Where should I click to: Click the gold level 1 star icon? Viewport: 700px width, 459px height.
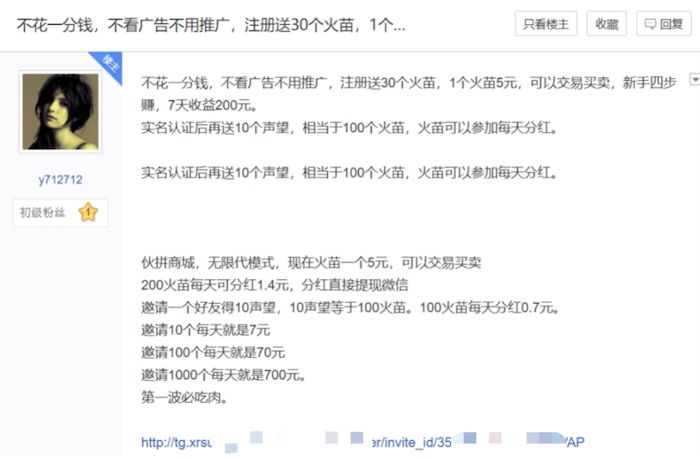(x=88, y=212)
